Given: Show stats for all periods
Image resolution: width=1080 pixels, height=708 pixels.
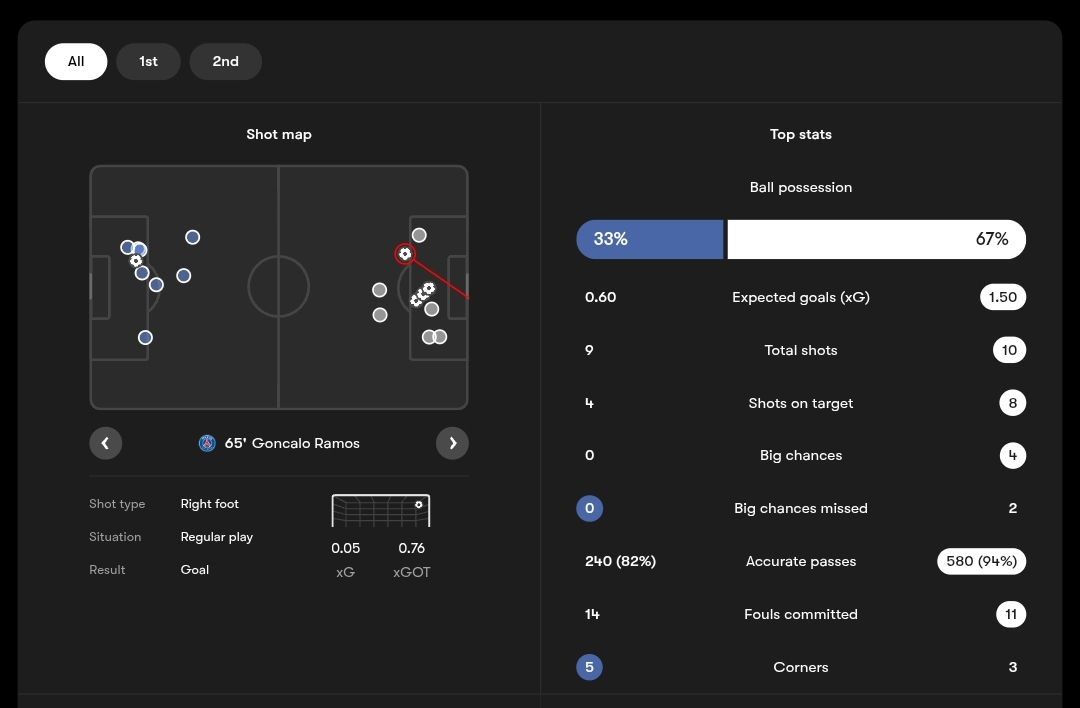Looking at the screenshot, I should point(76,61).
